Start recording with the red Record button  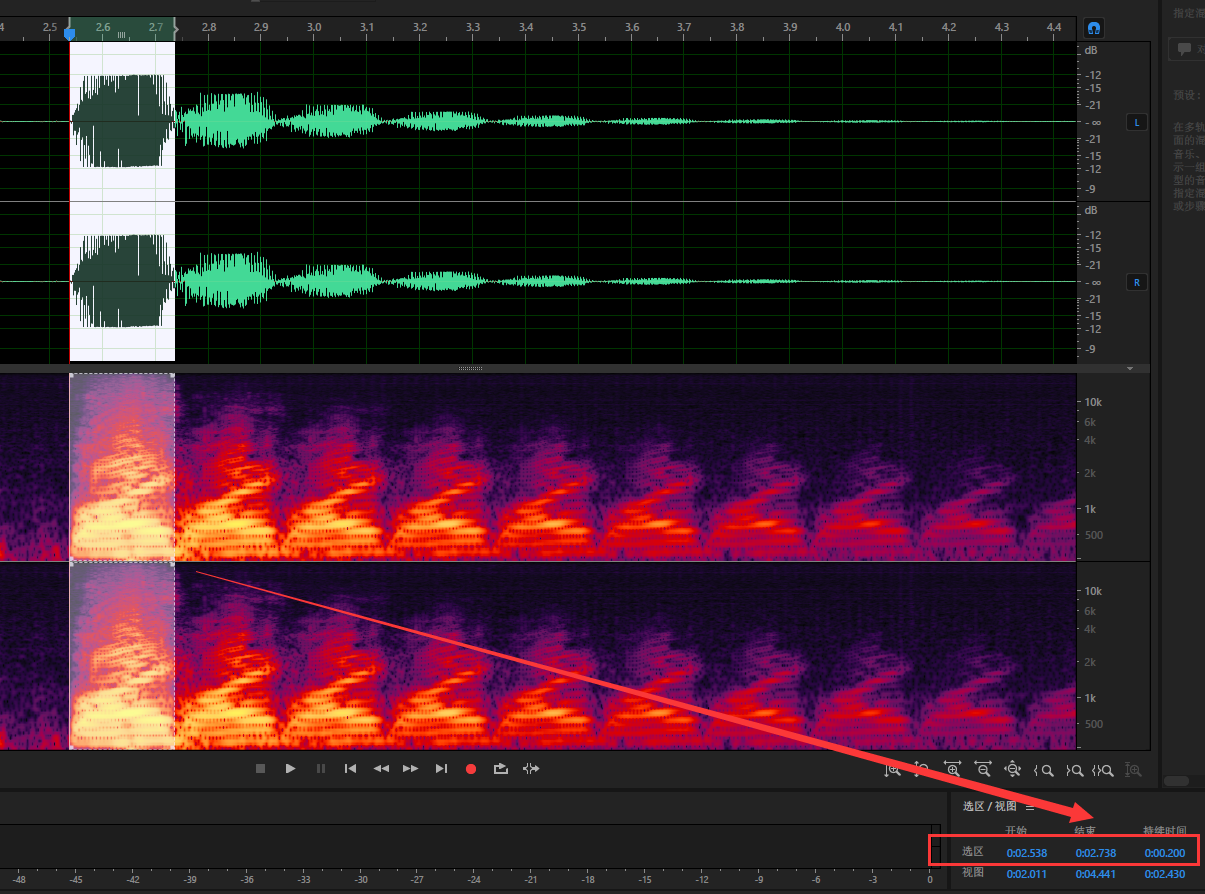pos(471,769)
